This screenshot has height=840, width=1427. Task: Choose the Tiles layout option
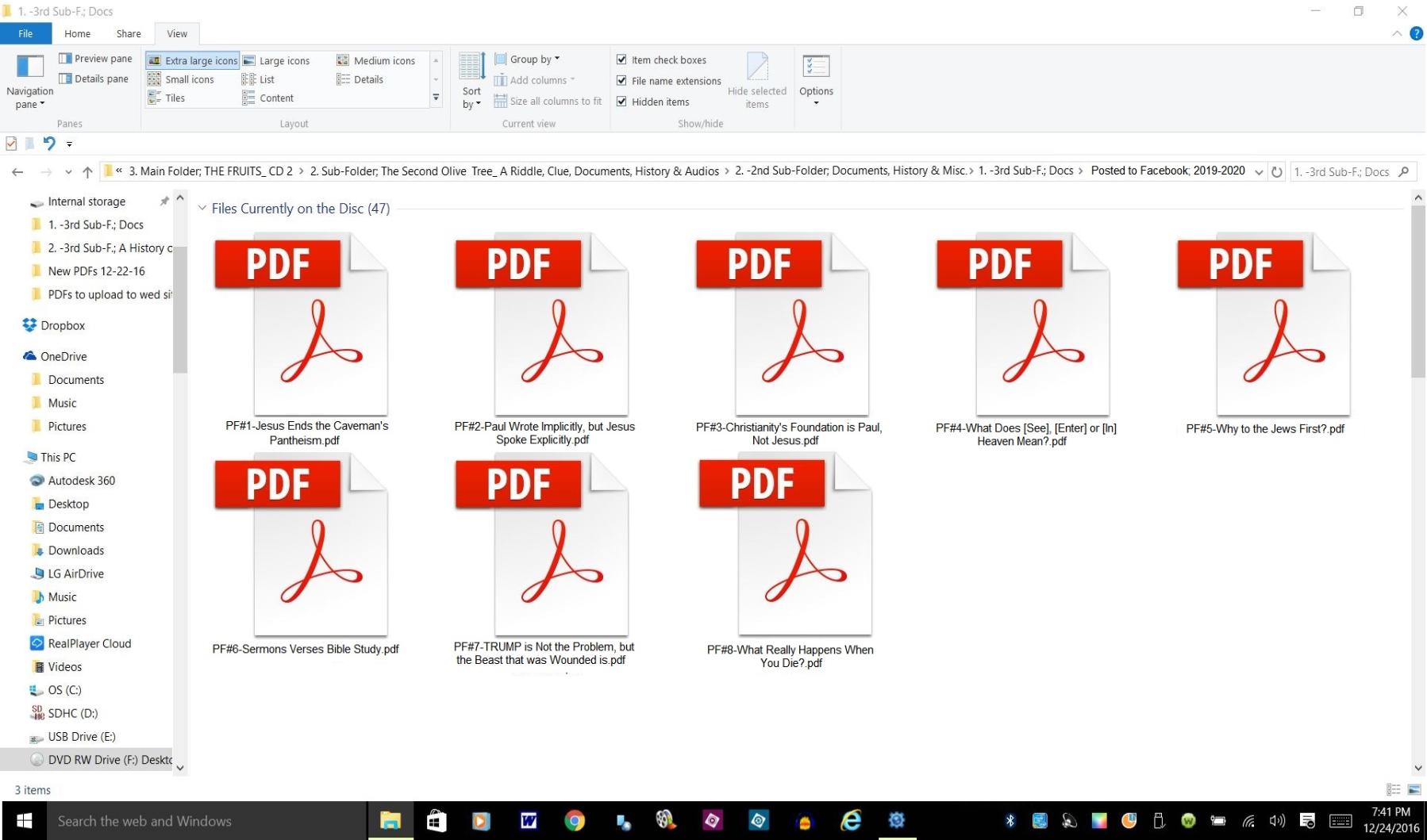(167, 98)
